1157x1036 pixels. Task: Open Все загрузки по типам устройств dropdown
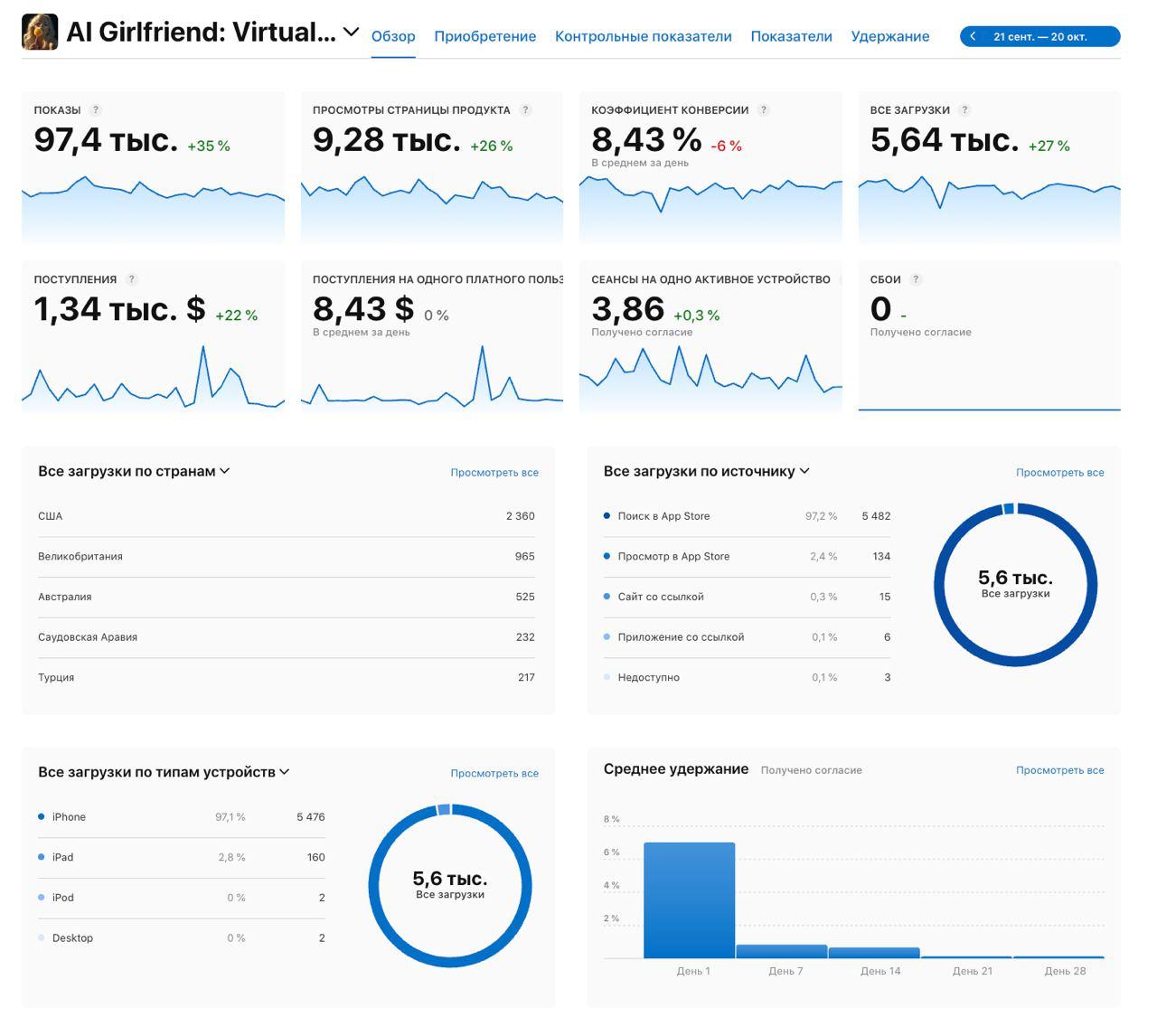pos(285,772)
